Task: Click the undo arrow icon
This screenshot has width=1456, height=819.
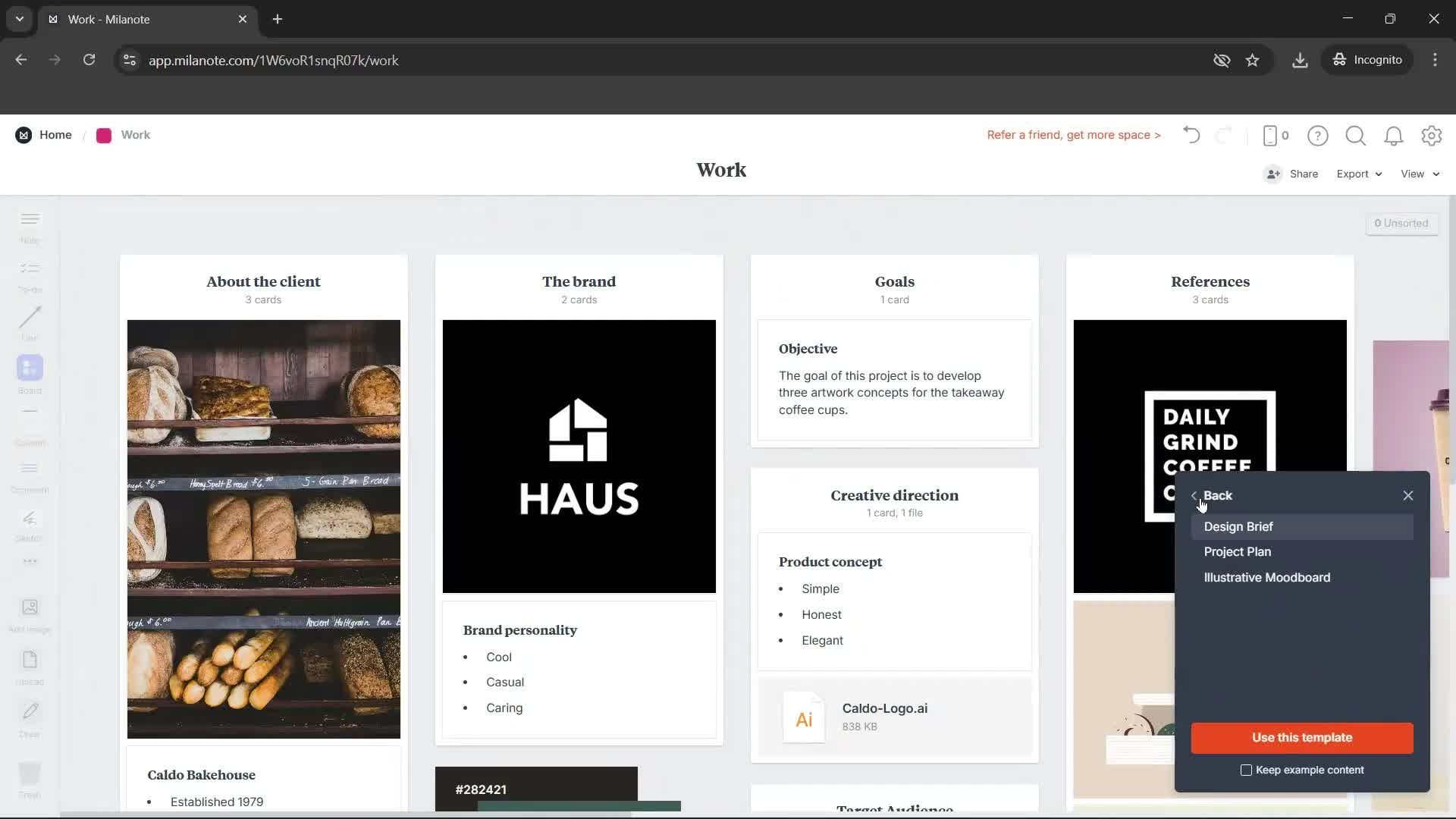Action: [1191, 135]
